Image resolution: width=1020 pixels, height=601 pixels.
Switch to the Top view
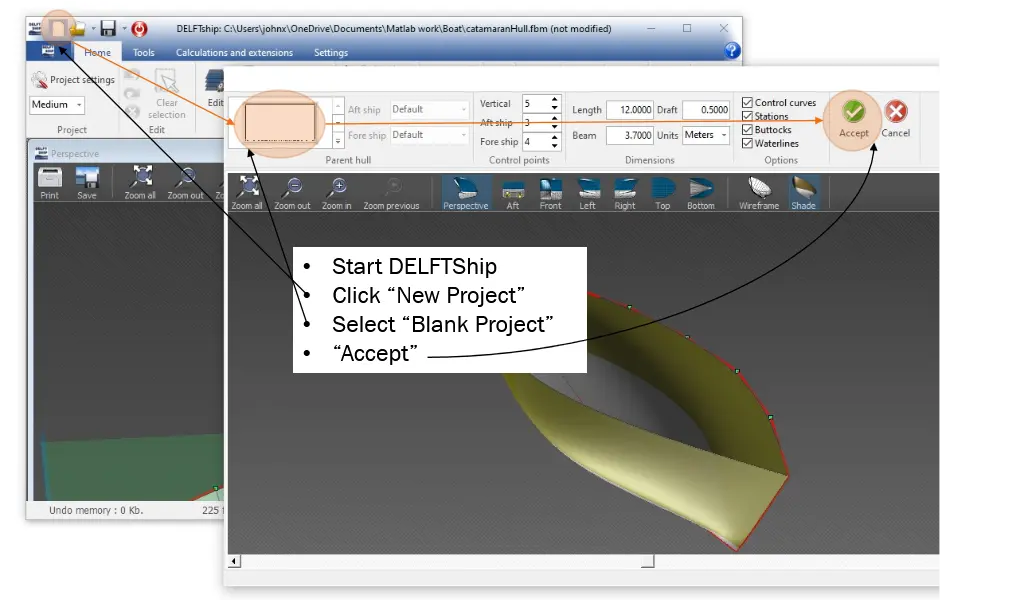662,193
